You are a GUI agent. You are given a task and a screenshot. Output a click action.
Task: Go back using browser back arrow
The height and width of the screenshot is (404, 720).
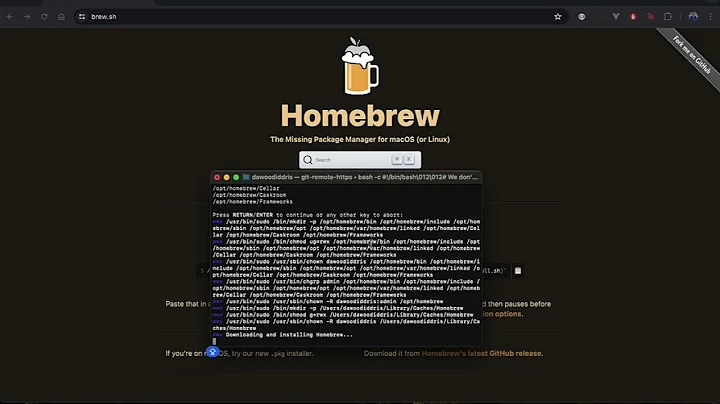pyautogui.click(x=10, y=17)
